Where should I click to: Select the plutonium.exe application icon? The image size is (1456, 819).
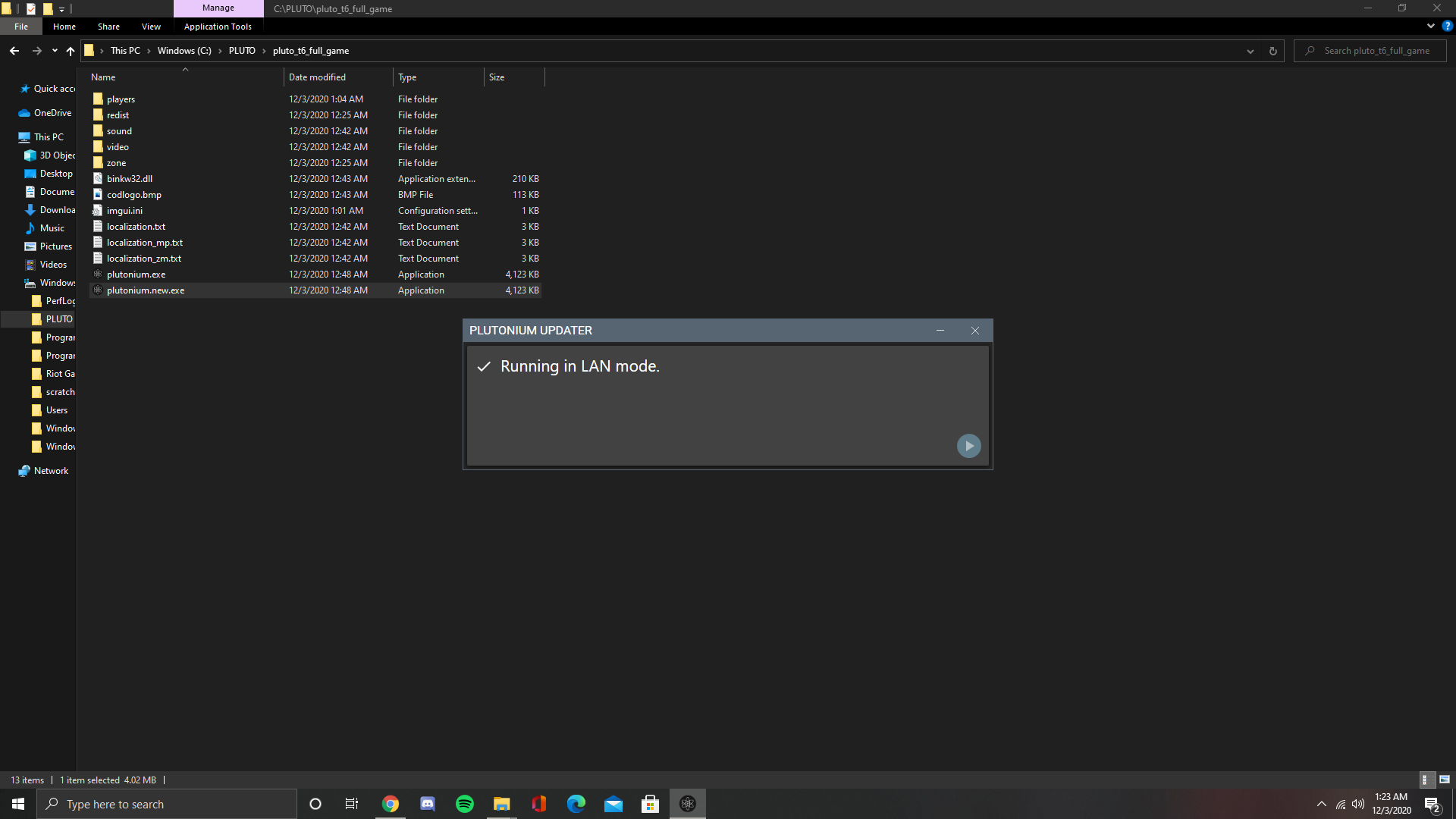98,275
